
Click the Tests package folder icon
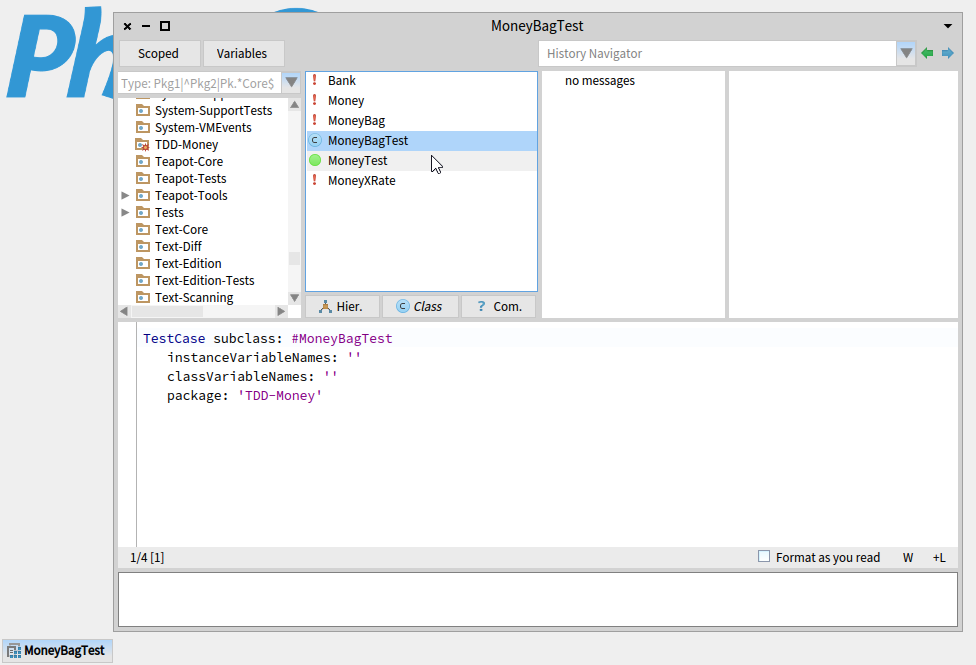[143, 212]
